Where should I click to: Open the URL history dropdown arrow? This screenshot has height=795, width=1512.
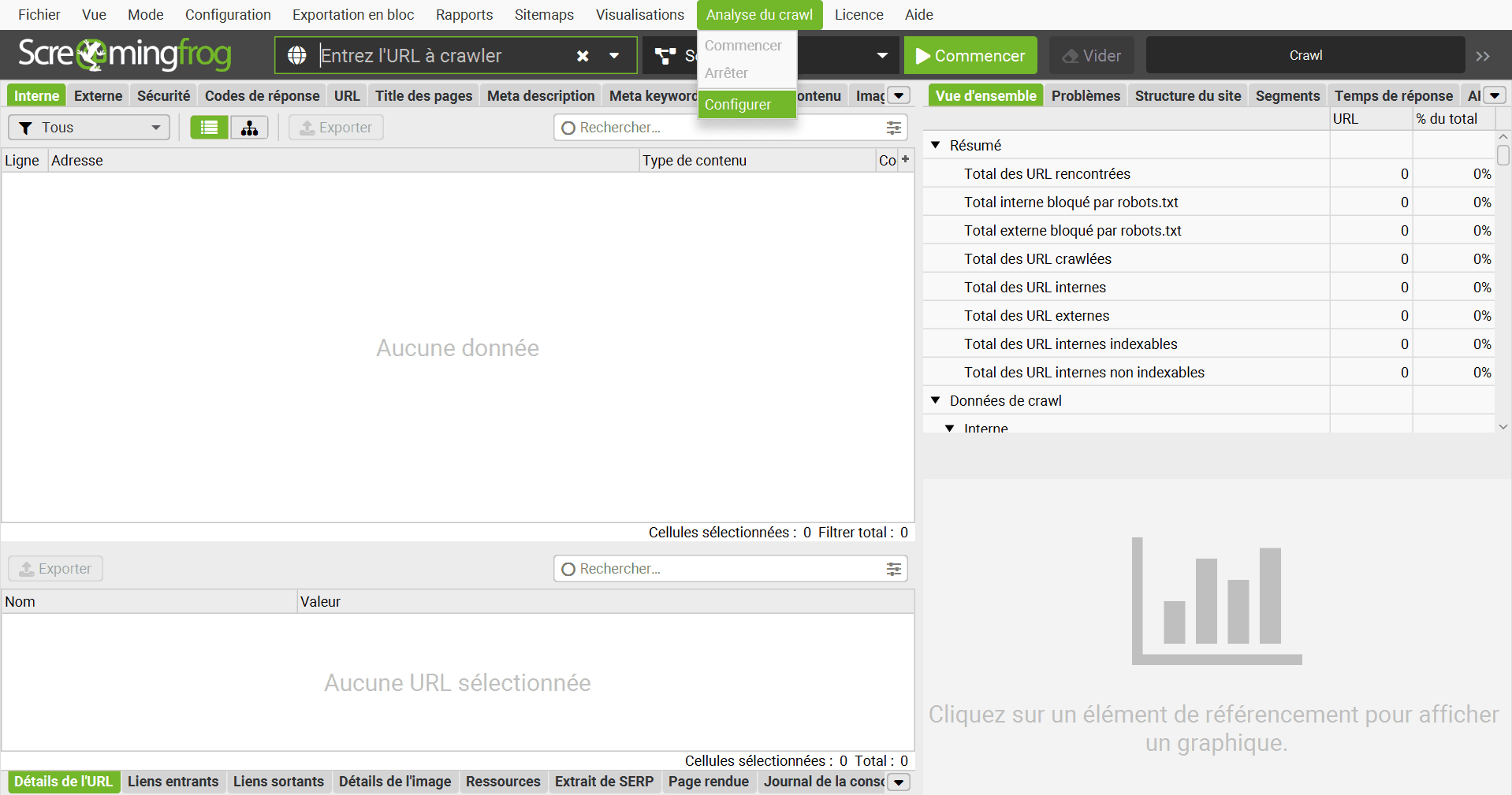click(x=614, y=56)
